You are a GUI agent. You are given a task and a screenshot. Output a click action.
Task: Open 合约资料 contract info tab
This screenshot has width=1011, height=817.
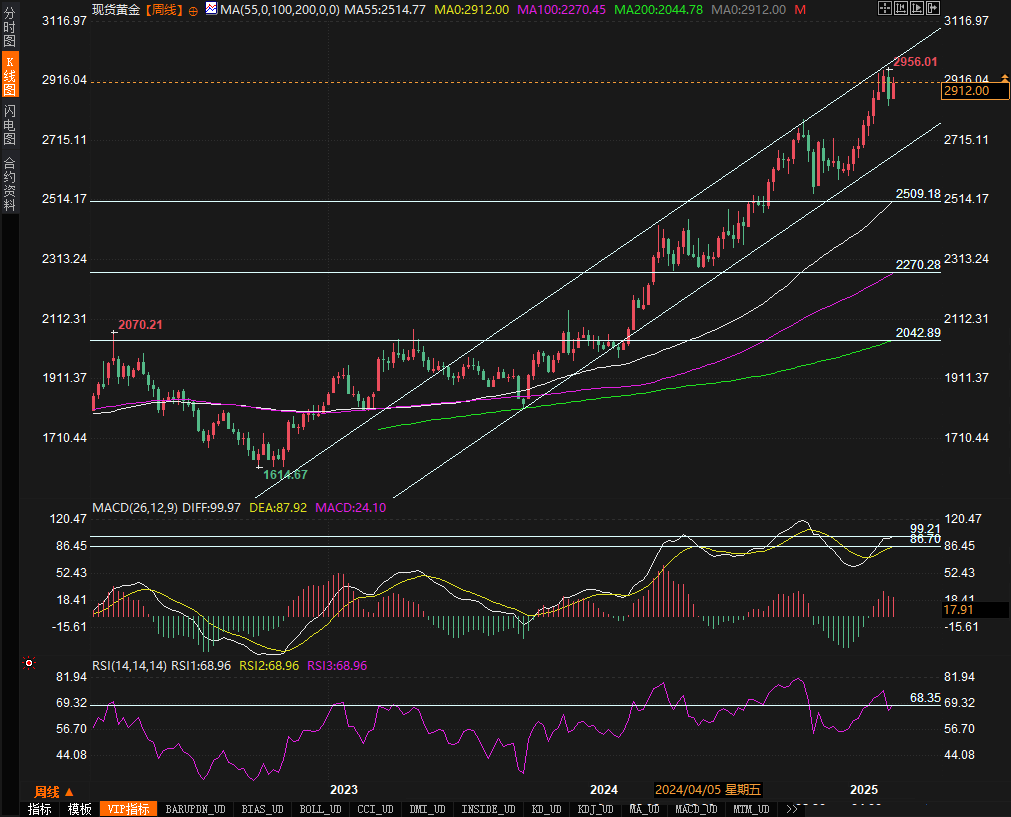point(9,183)
